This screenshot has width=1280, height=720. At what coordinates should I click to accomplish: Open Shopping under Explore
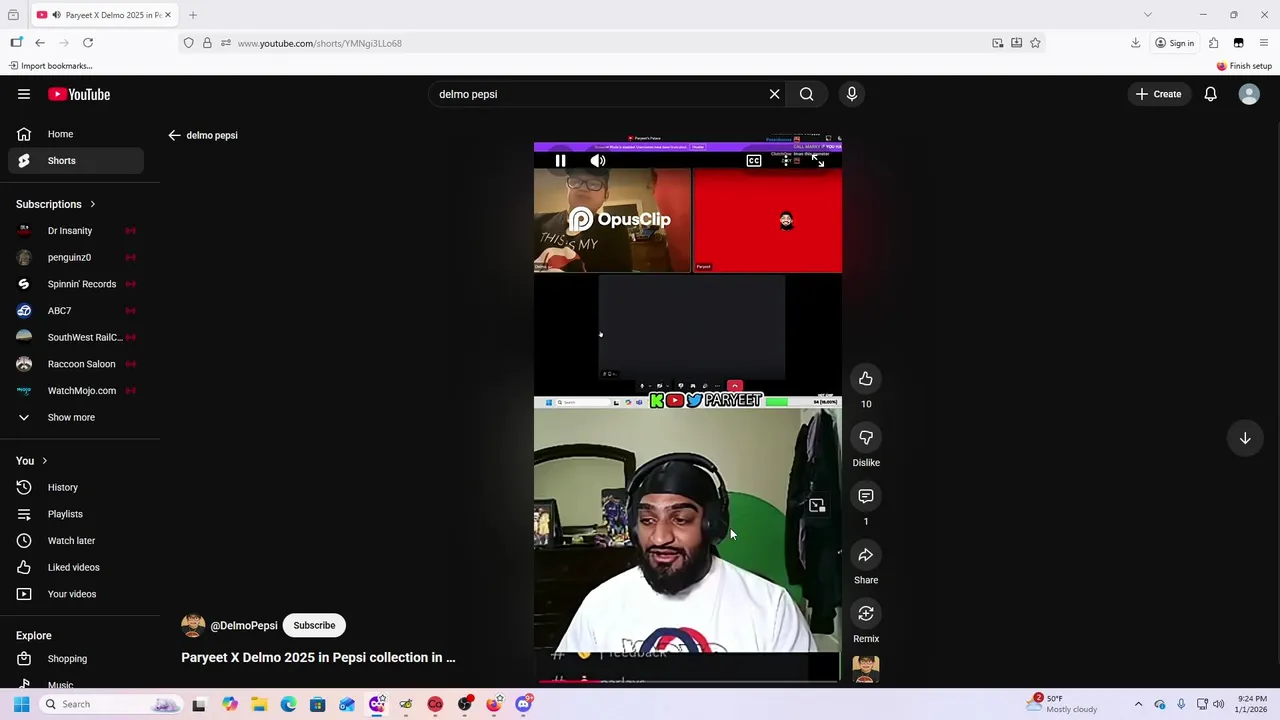pyautogui.click(x=76, y=659)
